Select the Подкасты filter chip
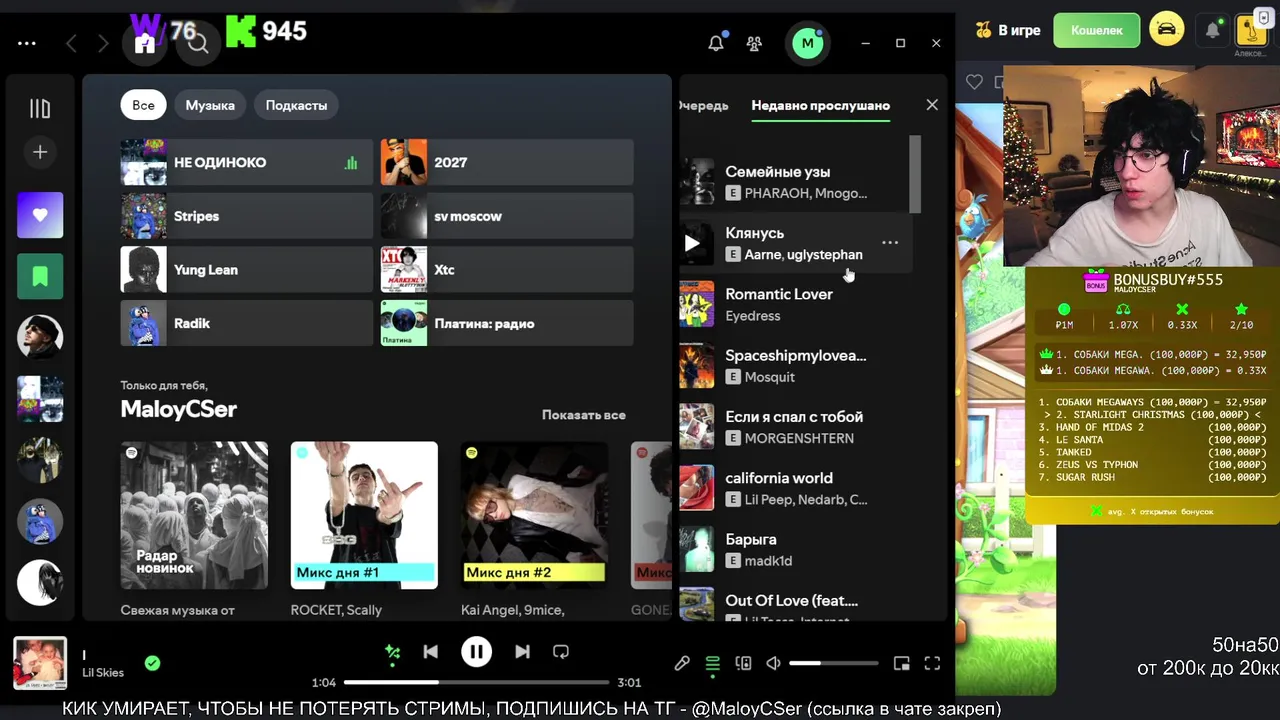 pos(296,105)
